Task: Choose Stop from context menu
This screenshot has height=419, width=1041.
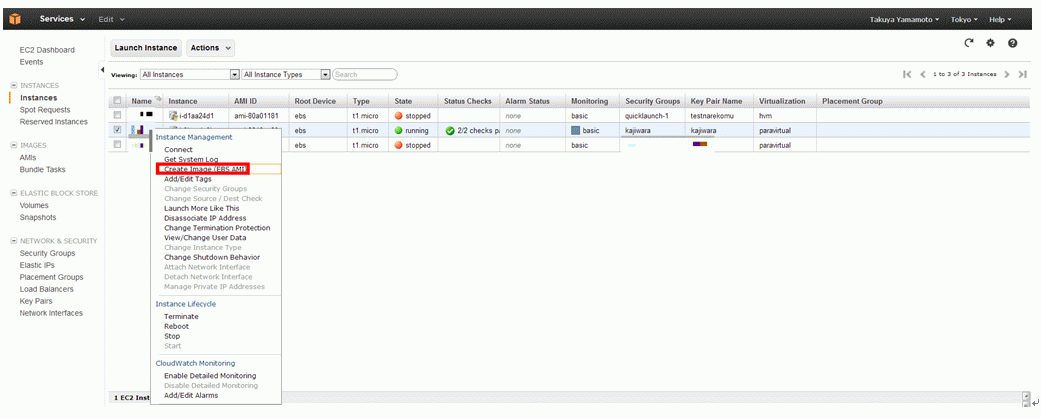Action: 172,336
